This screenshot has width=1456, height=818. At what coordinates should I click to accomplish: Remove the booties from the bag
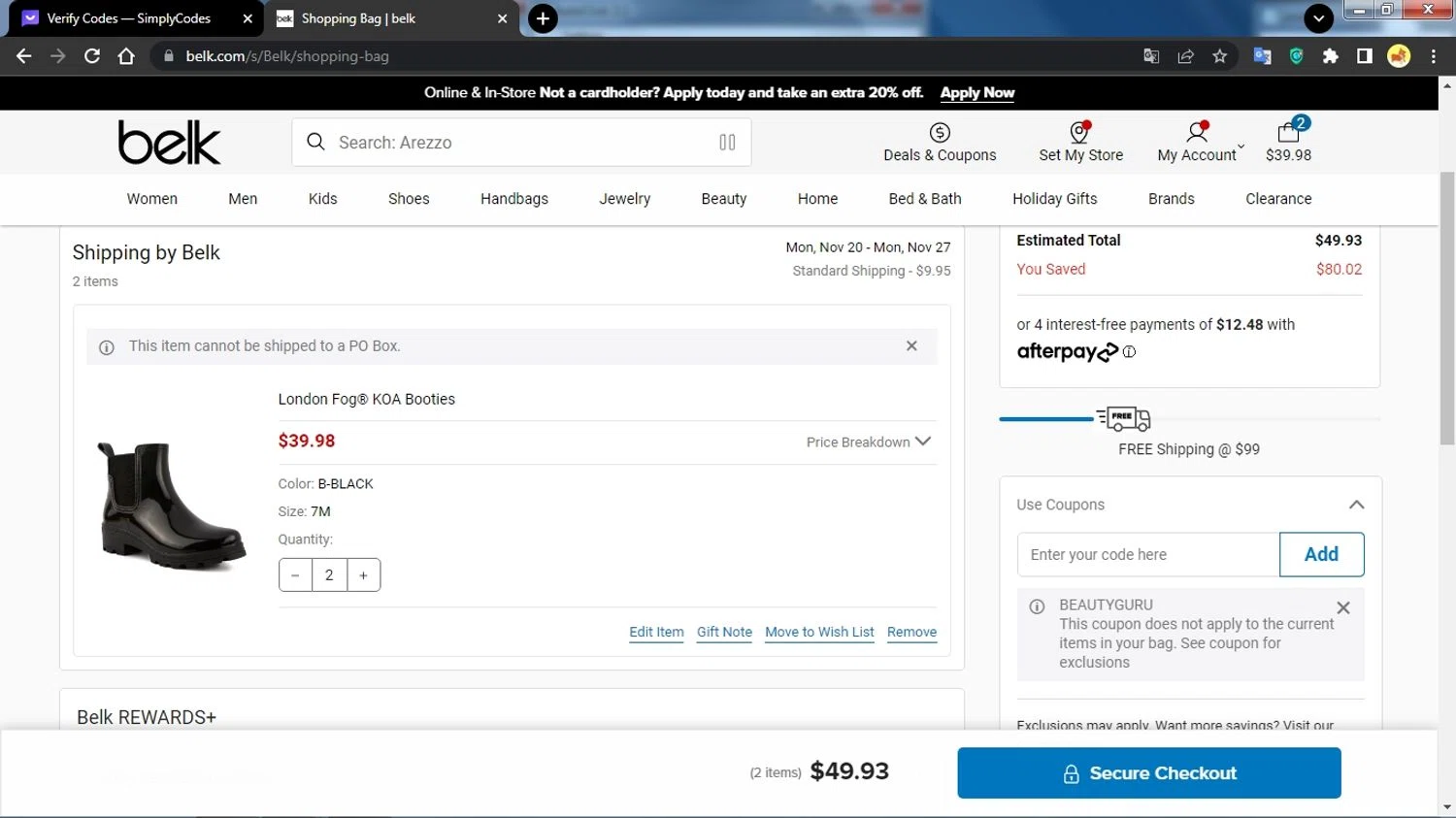[x=911, y=632]
